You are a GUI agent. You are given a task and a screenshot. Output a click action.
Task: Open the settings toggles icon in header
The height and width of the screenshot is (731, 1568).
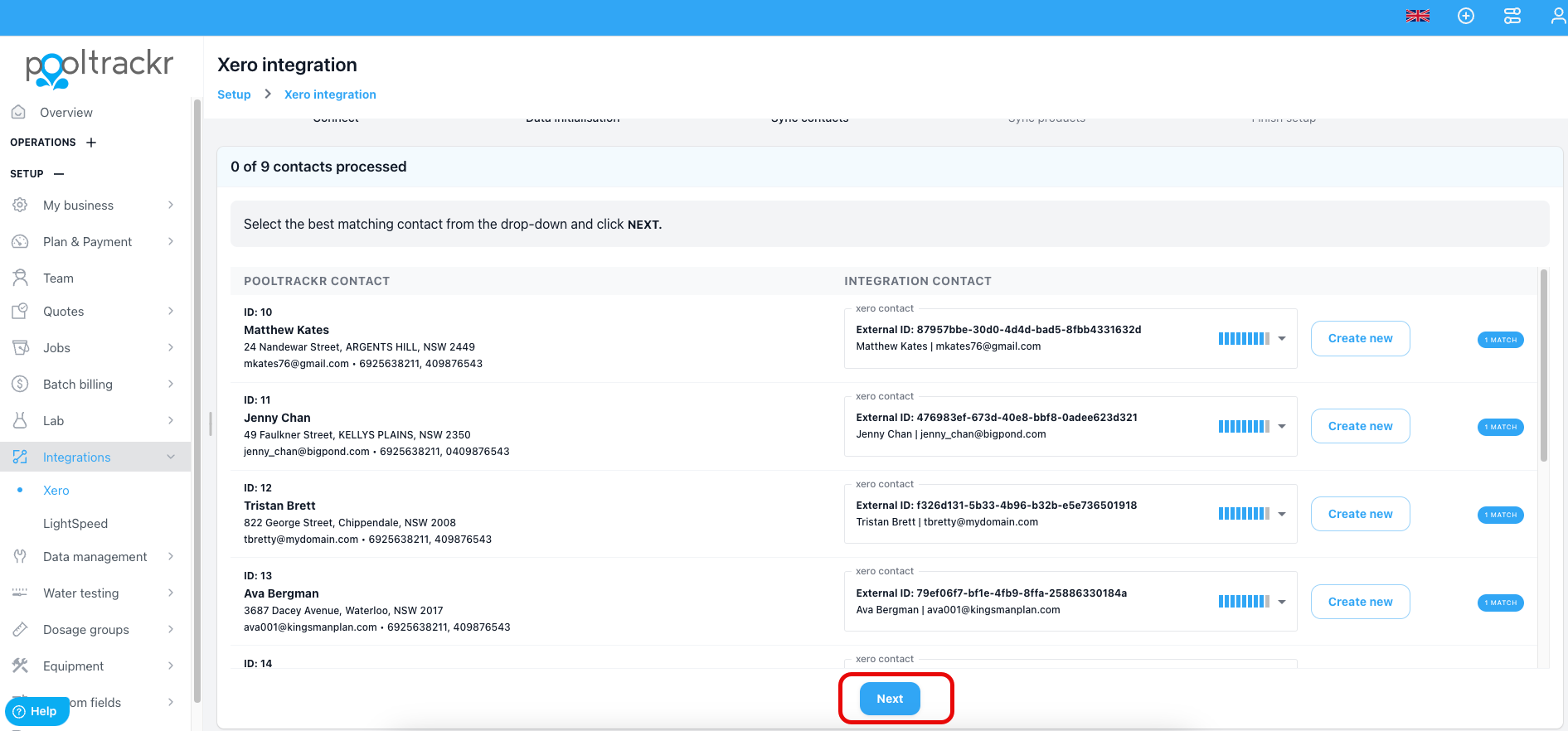click(1512, 16)
